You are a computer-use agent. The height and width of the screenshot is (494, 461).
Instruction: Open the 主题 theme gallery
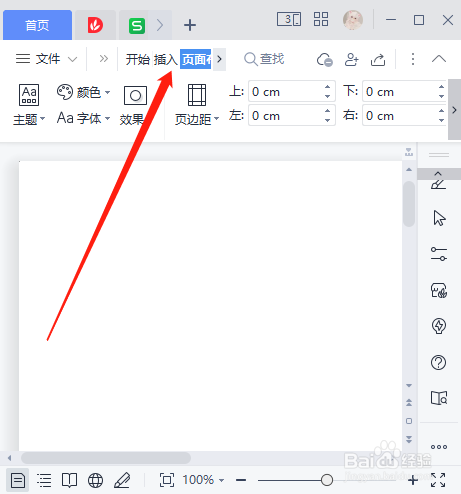pyautogui.click(x=29, y=105)
